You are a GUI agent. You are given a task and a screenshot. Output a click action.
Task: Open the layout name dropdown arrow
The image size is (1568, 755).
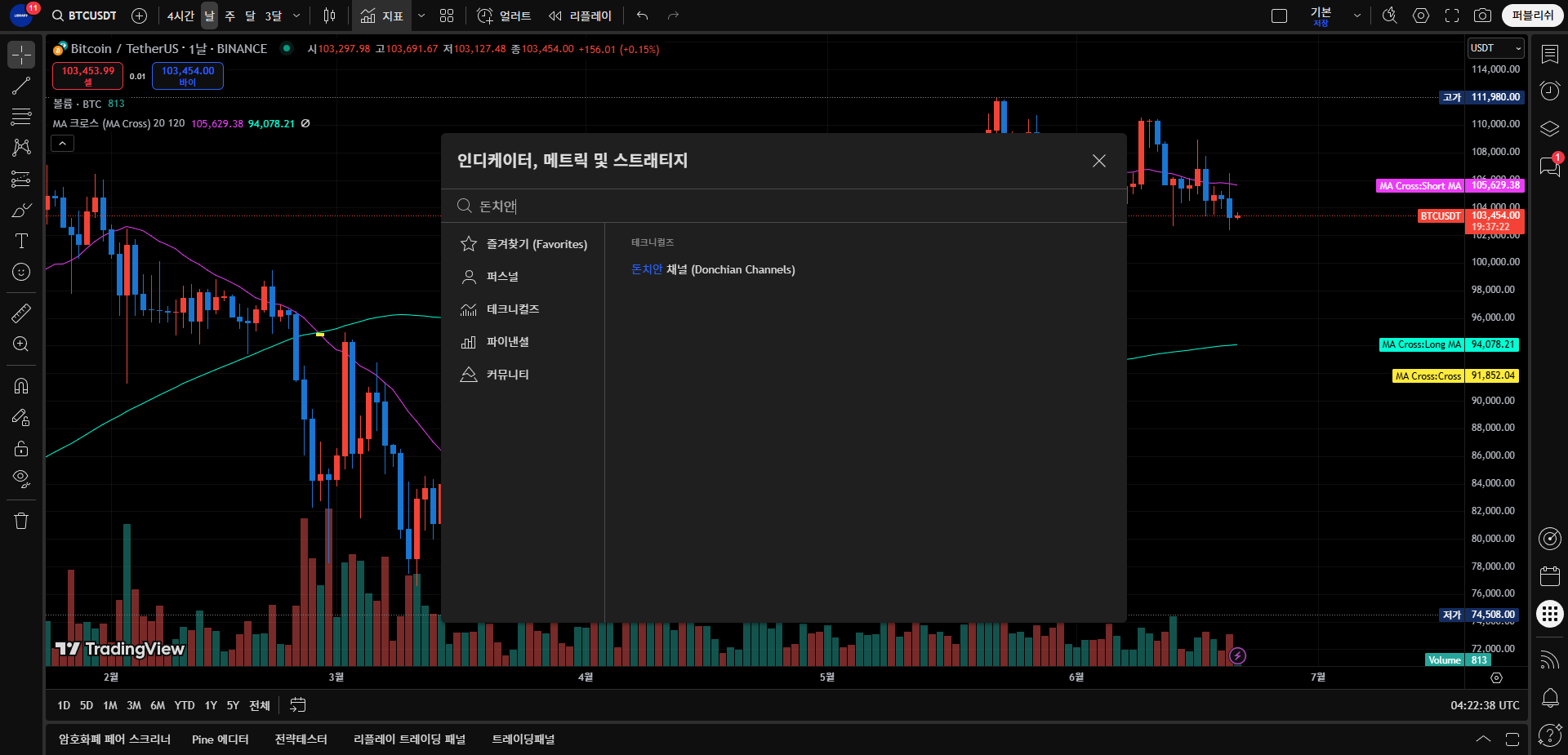[1357, 16]
